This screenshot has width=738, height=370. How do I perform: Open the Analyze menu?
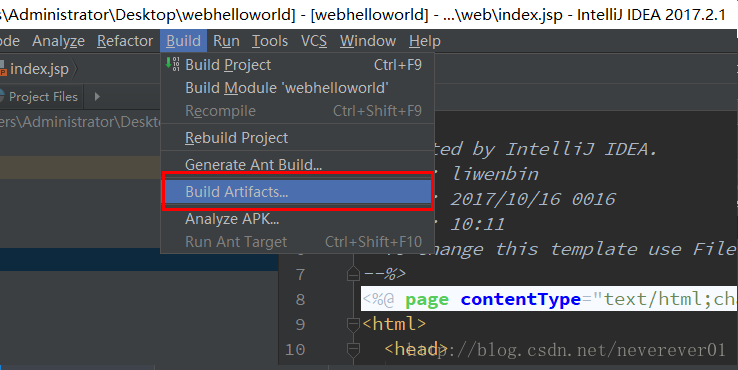(58, 41)
